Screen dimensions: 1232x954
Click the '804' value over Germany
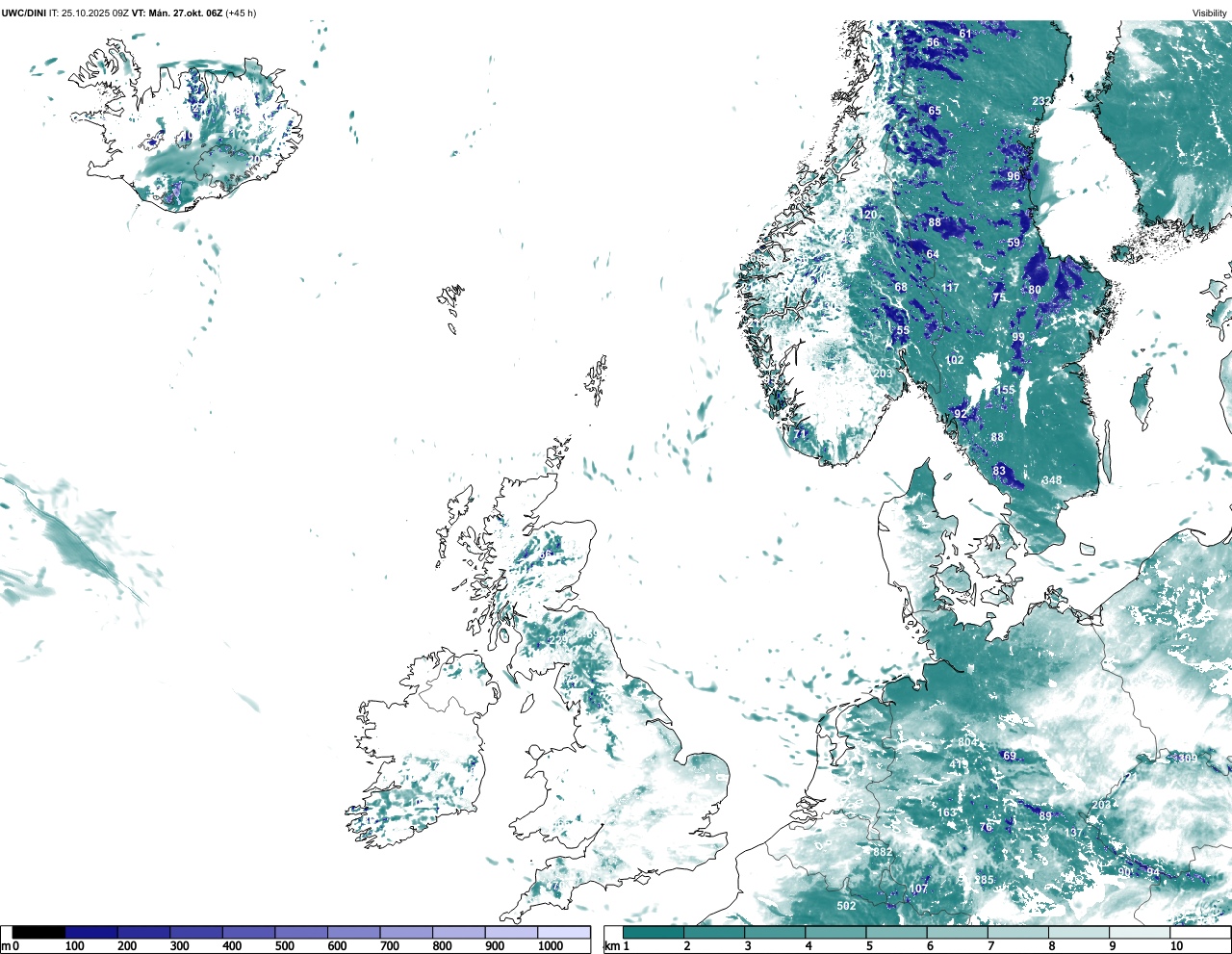coord(966,742)
